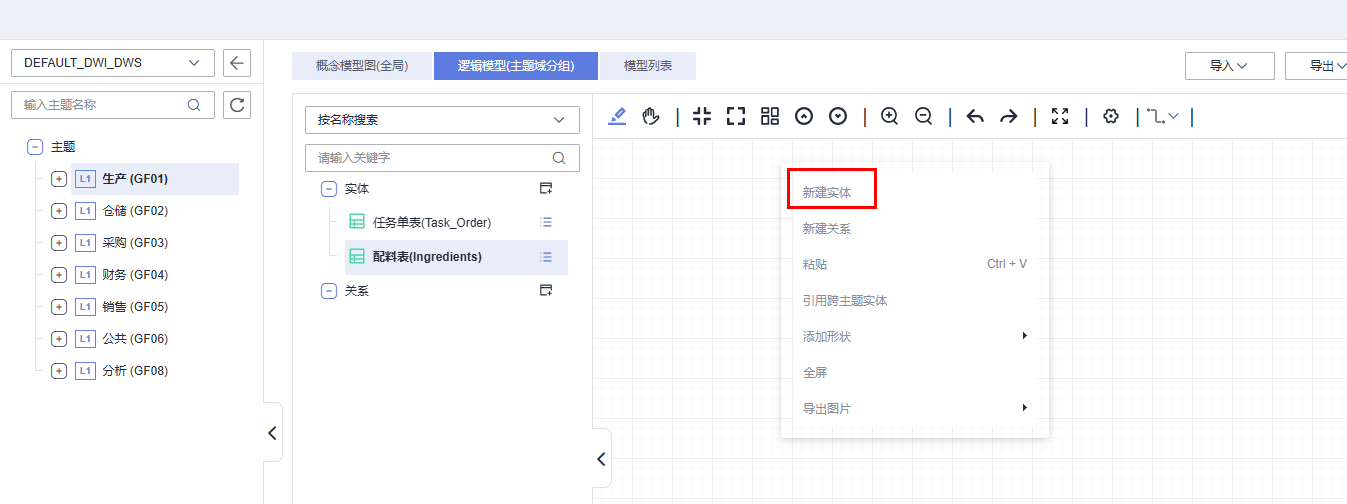Expand the 财务 (GF04) node
The image size is (1347, 504).
point(59,275)
